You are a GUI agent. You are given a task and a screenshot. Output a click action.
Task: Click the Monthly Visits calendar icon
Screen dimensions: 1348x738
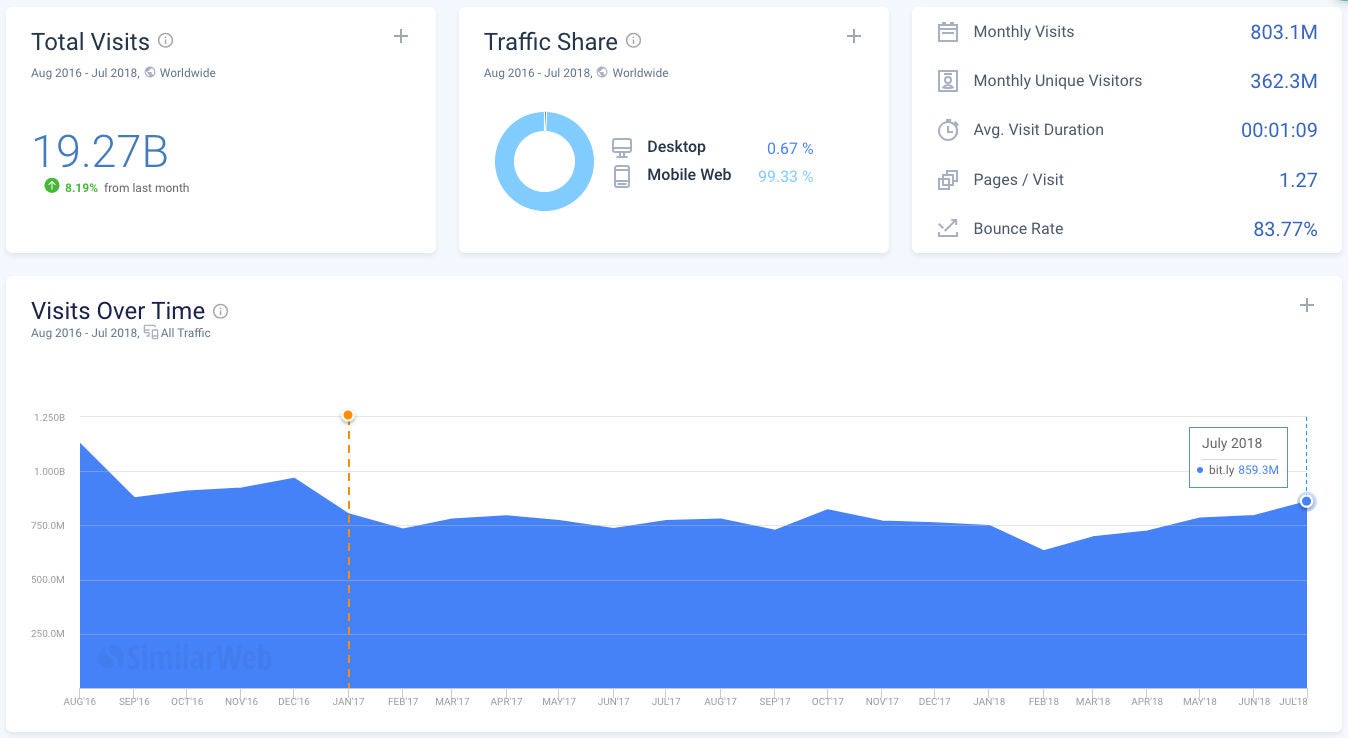point(947,32)
